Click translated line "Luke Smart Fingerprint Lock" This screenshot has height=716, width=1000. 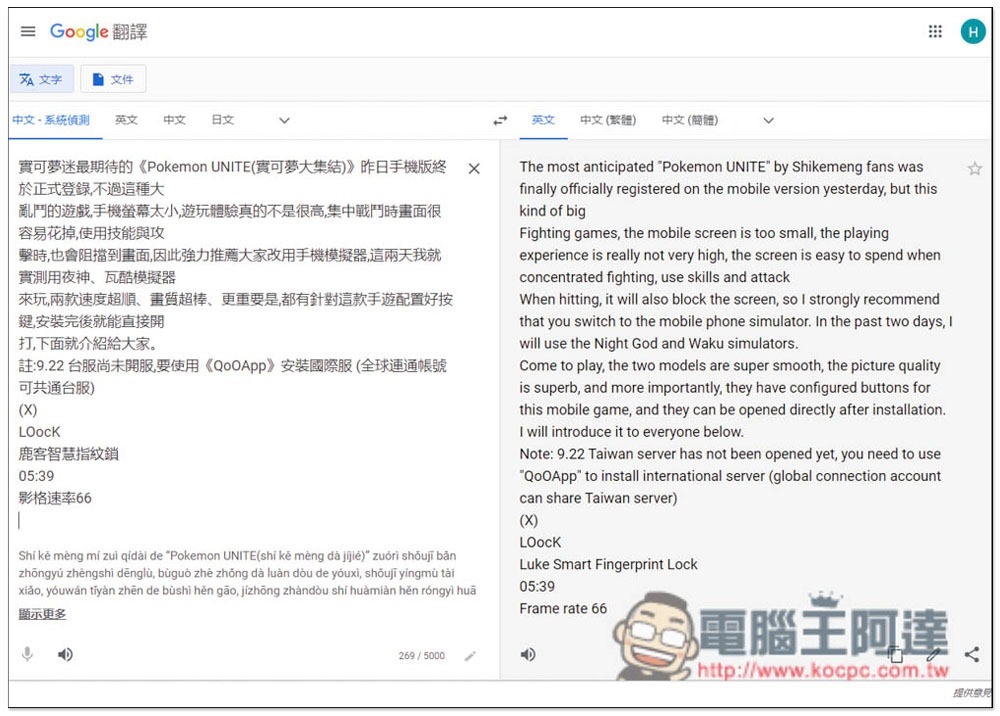coord(608,564)
